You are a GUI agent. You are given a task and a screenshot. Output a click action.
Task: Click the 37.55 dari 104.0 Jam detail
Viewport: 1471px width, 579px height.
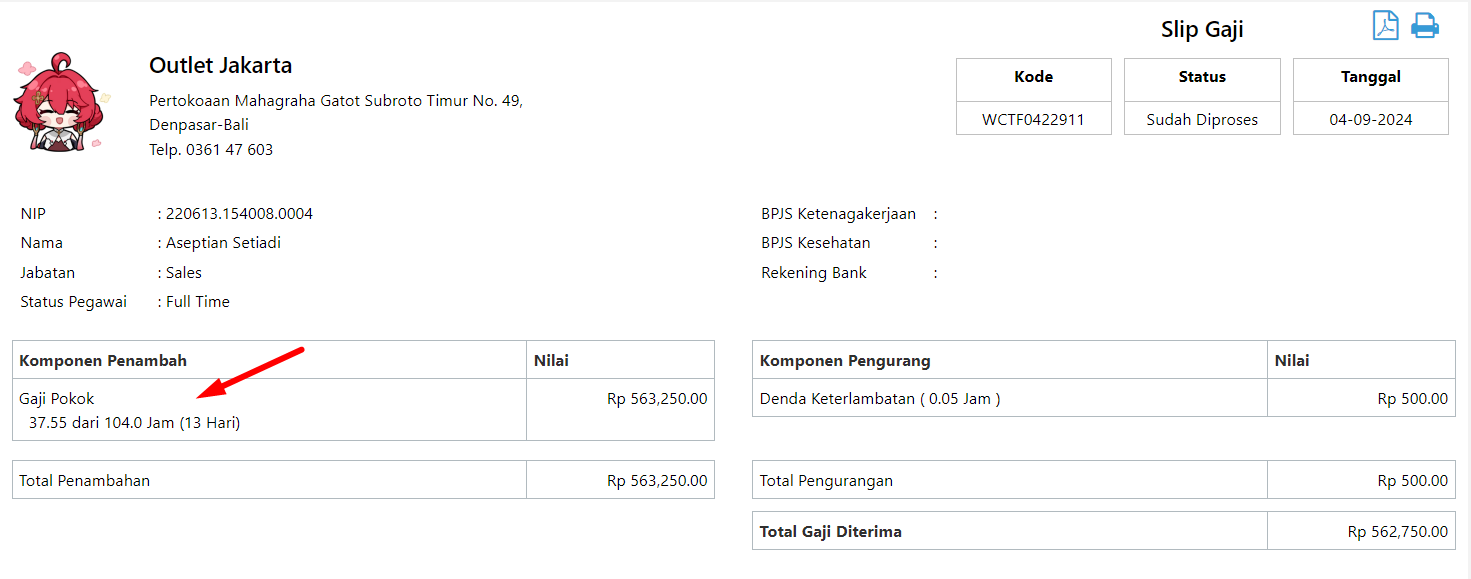(x=135, y=423)
